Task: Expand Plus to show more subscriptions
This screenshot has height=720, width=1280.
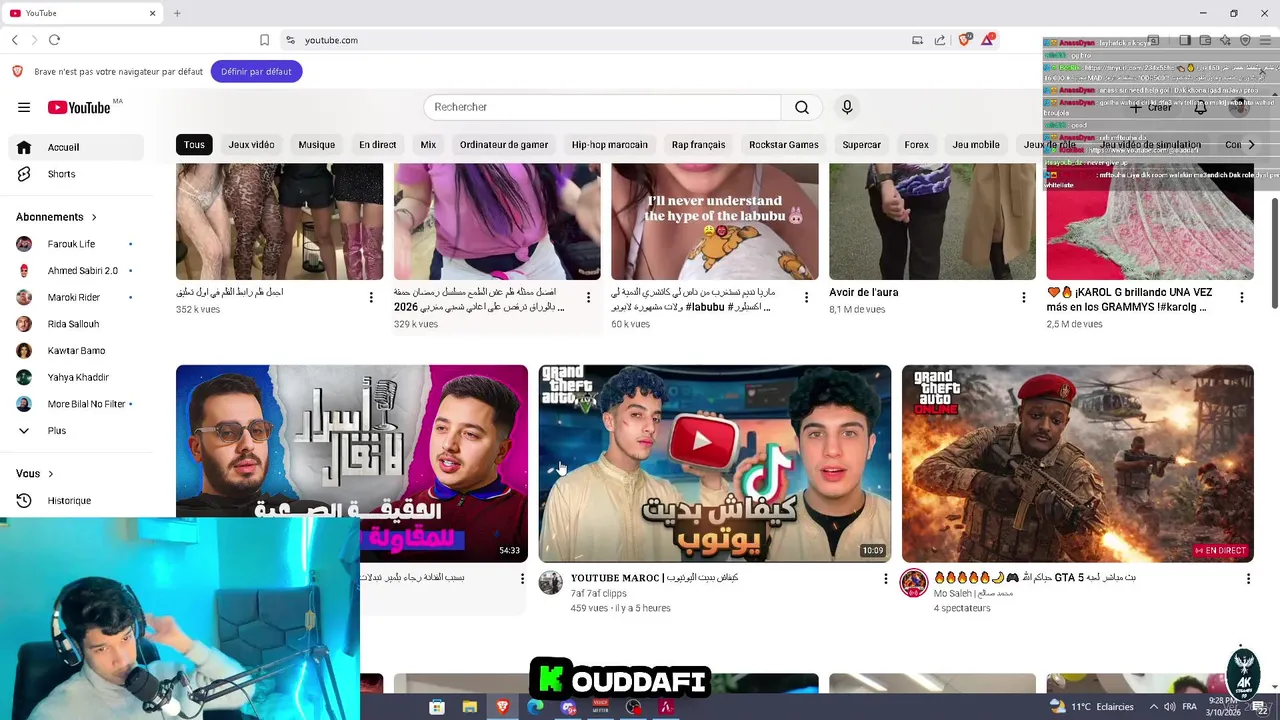Action: click(75, 431)
